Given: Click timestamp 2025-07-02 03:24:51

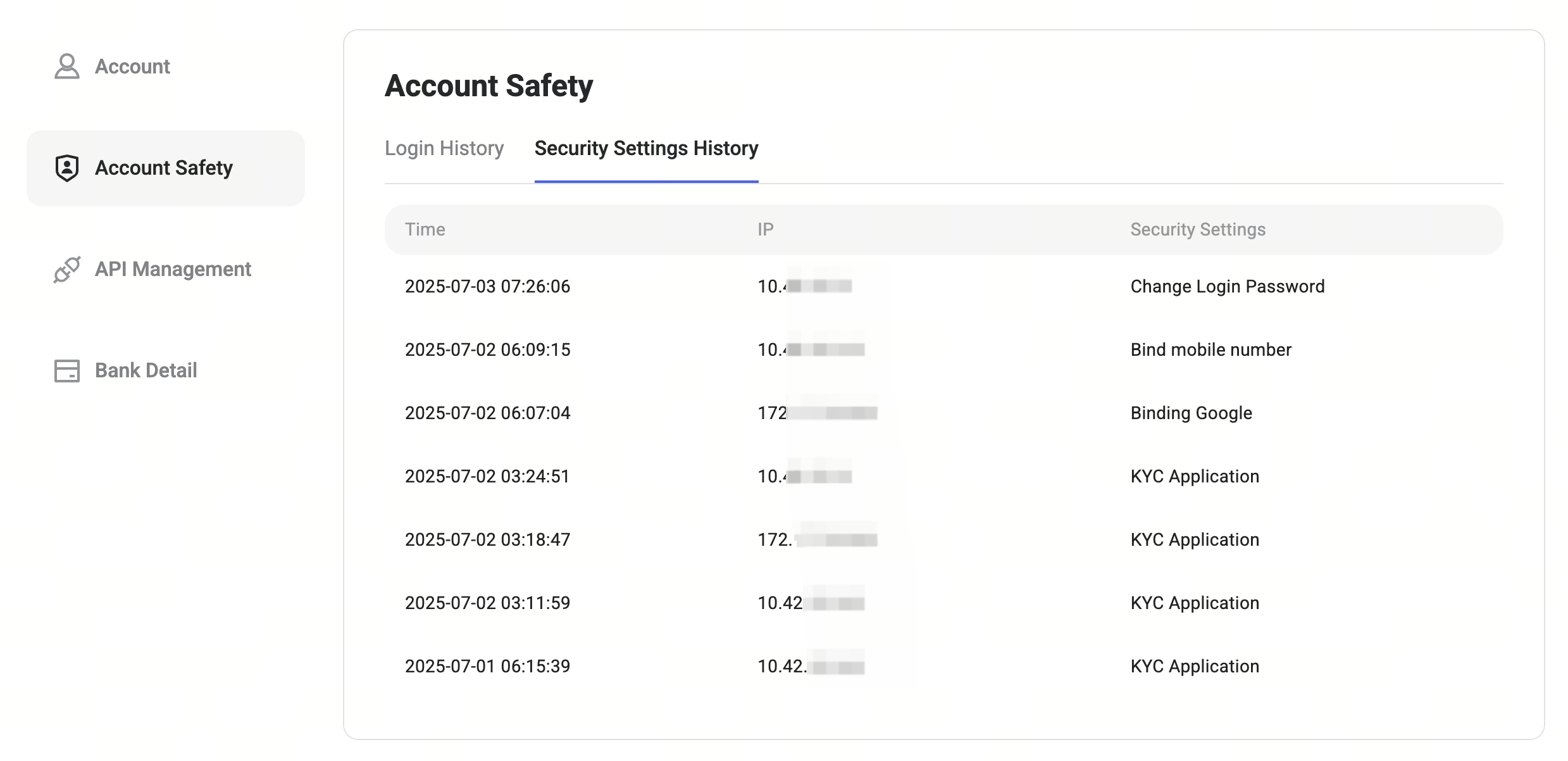Looking at the screenshot, I should point(487,476).
